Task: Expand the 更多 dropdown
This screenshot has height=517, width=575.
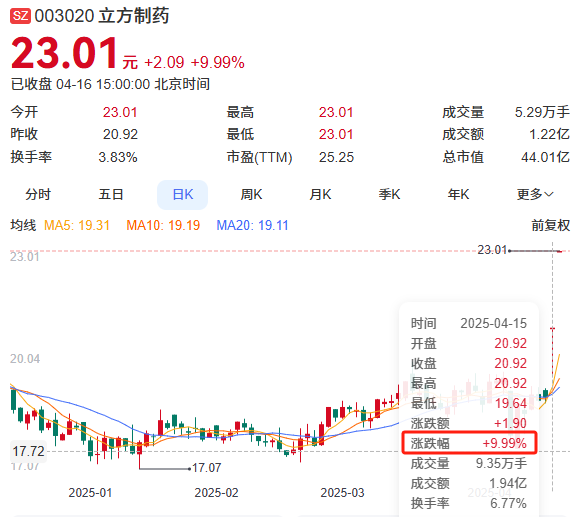Action: pos(535,194)
